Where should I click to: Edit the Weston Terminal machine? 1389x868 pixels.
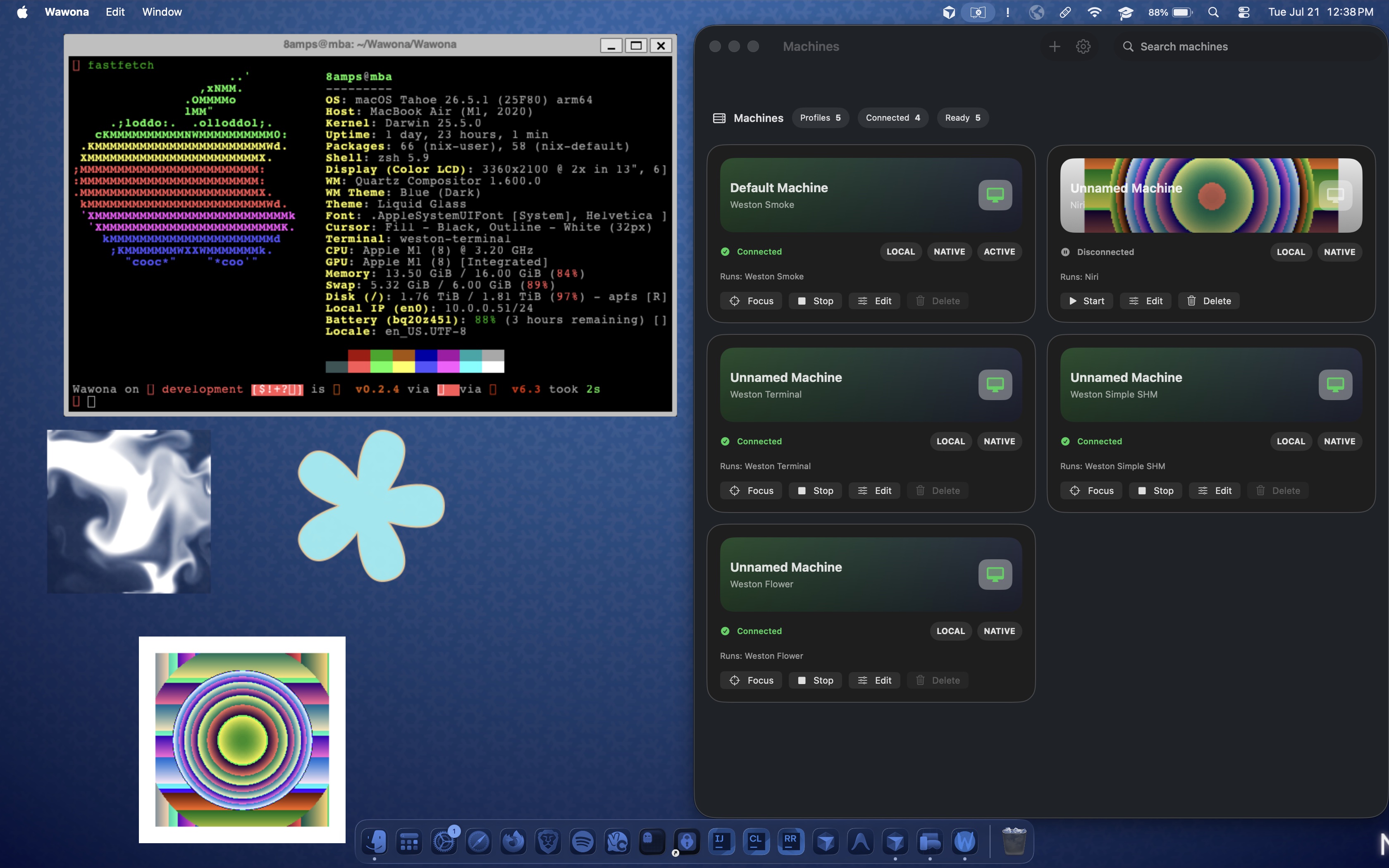[x=874, y=491]
